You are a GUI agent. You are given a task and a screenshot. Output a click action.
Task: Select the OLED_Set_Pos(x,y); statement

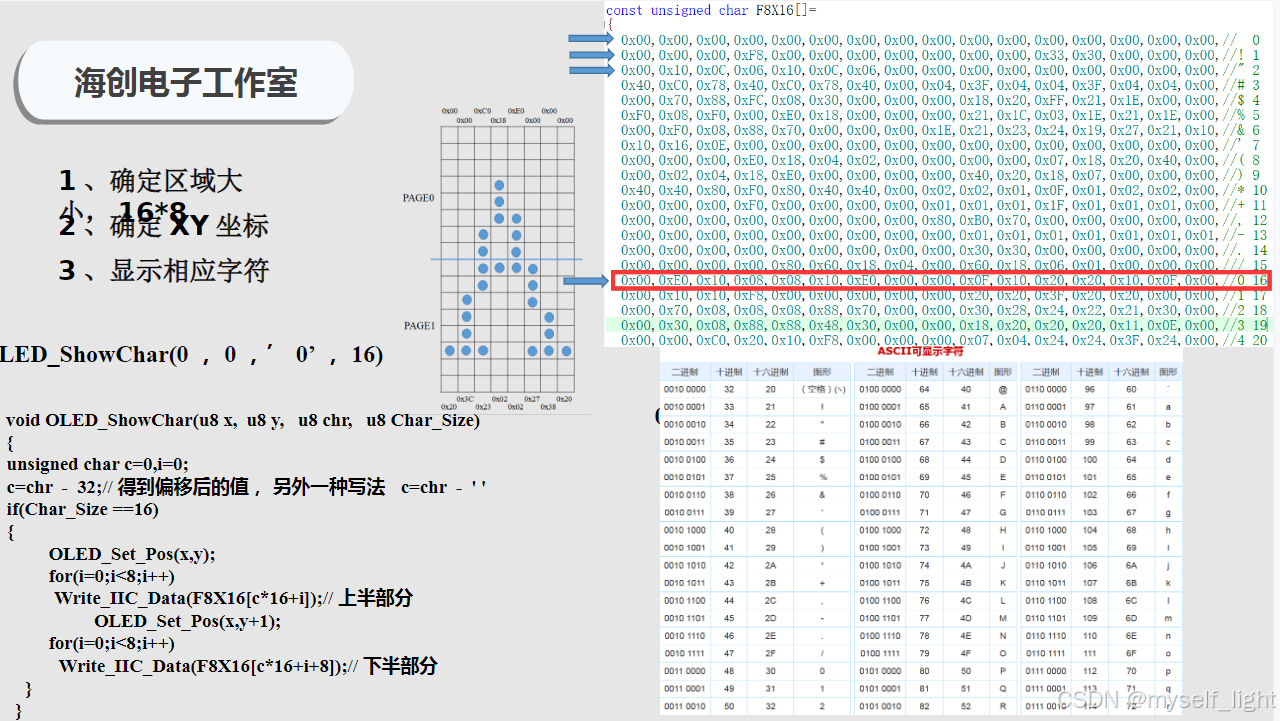[132, 554]
